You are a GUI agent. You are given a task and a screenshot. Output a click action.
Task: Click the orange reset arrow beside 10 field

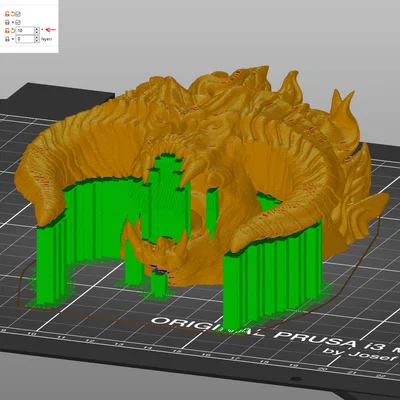click(x=13, y=30)
